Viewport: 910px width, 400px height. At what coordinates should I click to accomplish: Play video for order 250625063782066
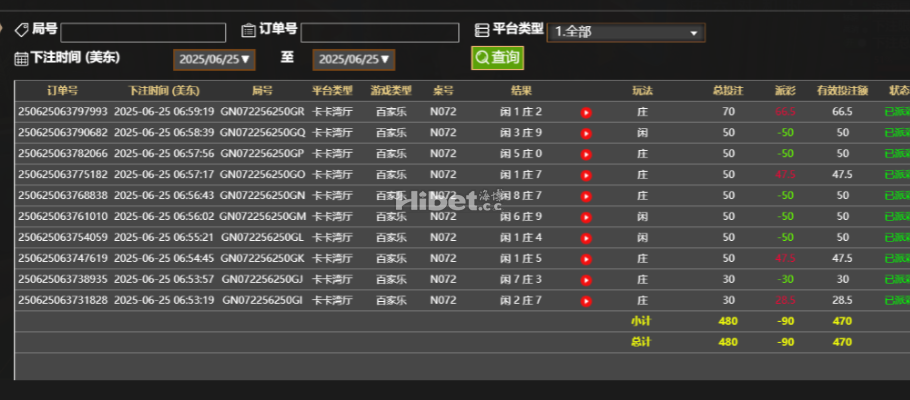[x=586, y=154]
